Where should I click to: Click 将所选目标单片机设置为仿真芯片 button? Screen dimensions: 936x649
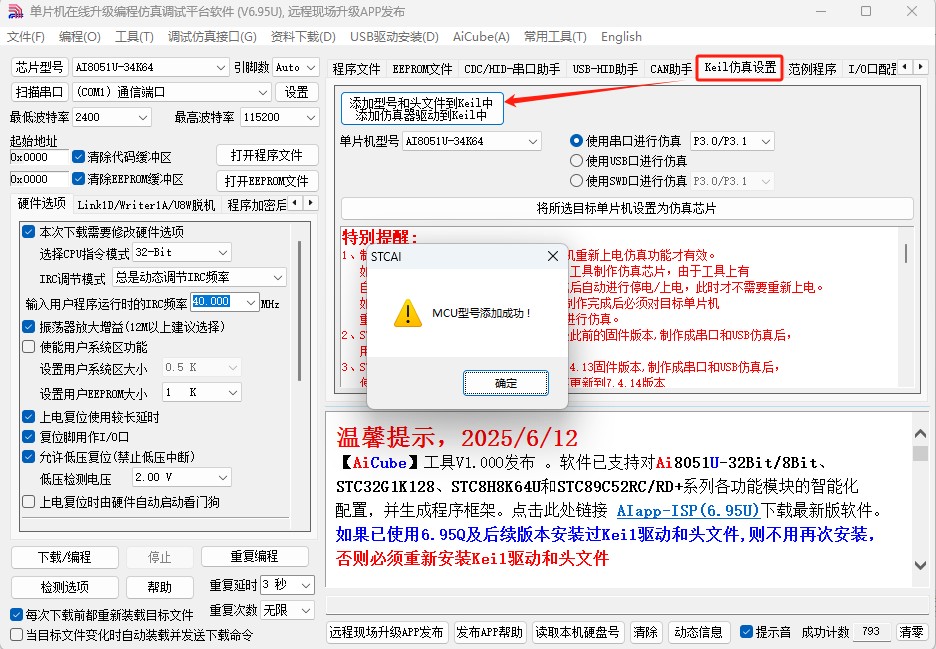pyautogui.click(x=627, y=208)
